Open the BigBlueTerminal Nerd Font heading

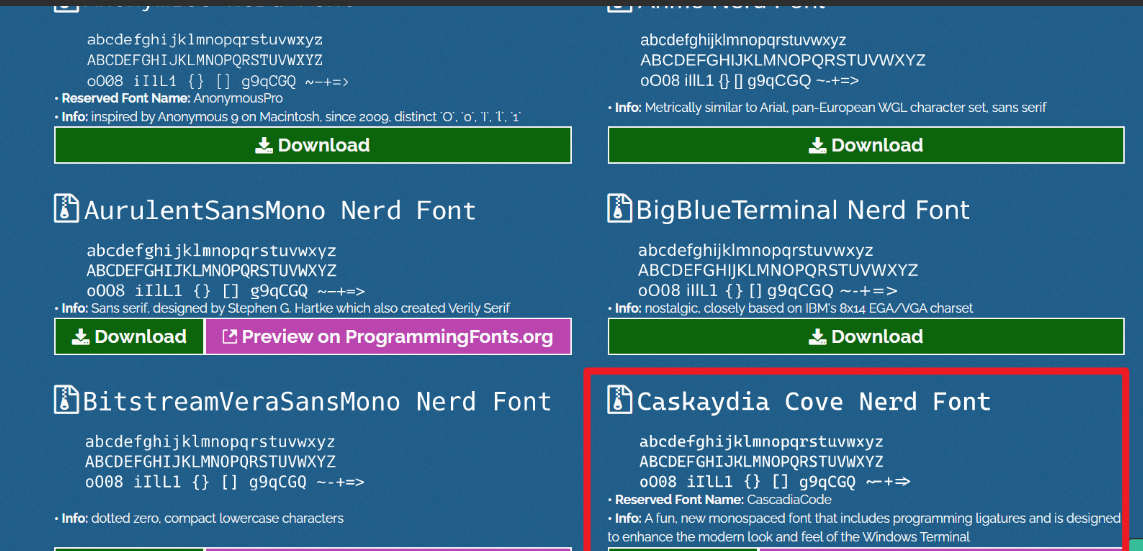tap(803, 210)
